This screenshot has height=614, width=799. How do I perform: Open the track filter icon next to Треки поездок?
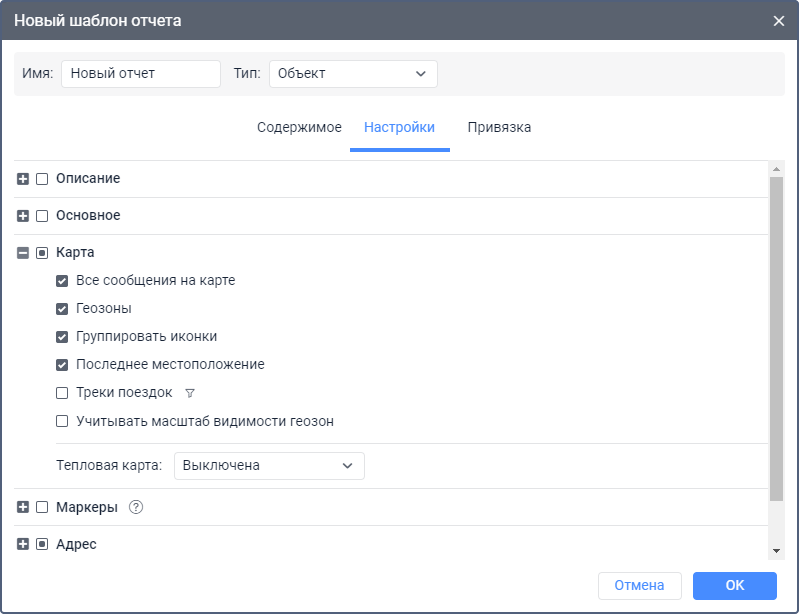click(x=190, y=393)
